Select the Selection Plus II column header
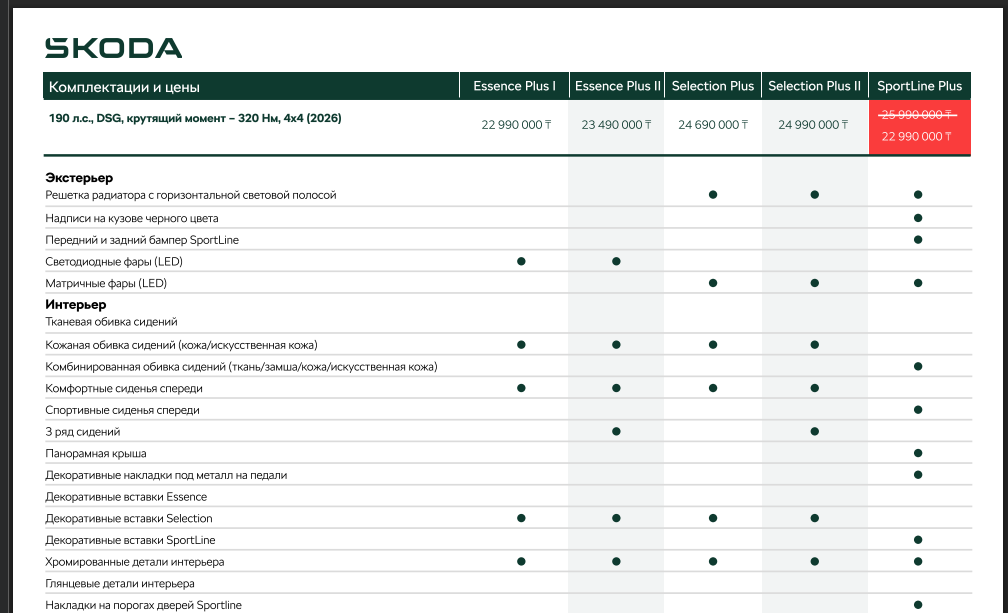Screen dimensions: 1008x613 click(x=814, y=86)
